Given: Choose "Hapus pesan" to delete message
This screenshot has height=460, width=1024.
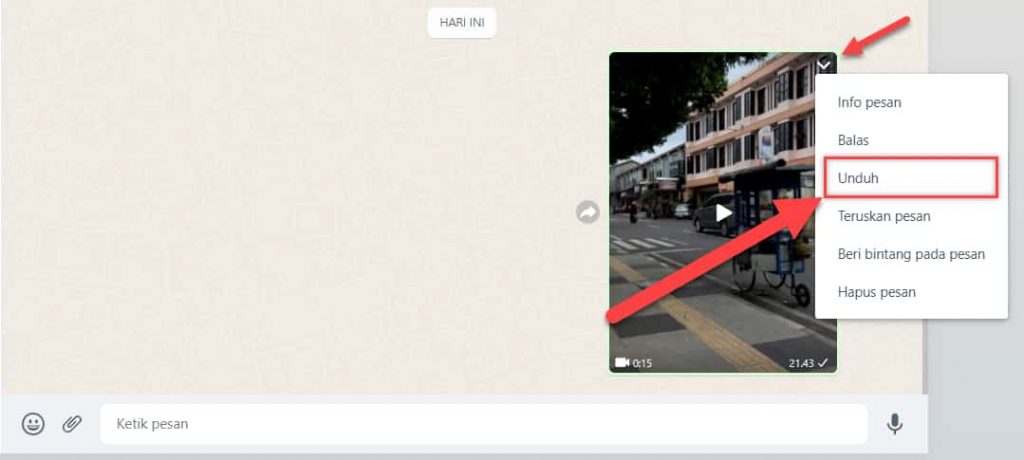Looking at the screenshot, I should tap(876, 292).
